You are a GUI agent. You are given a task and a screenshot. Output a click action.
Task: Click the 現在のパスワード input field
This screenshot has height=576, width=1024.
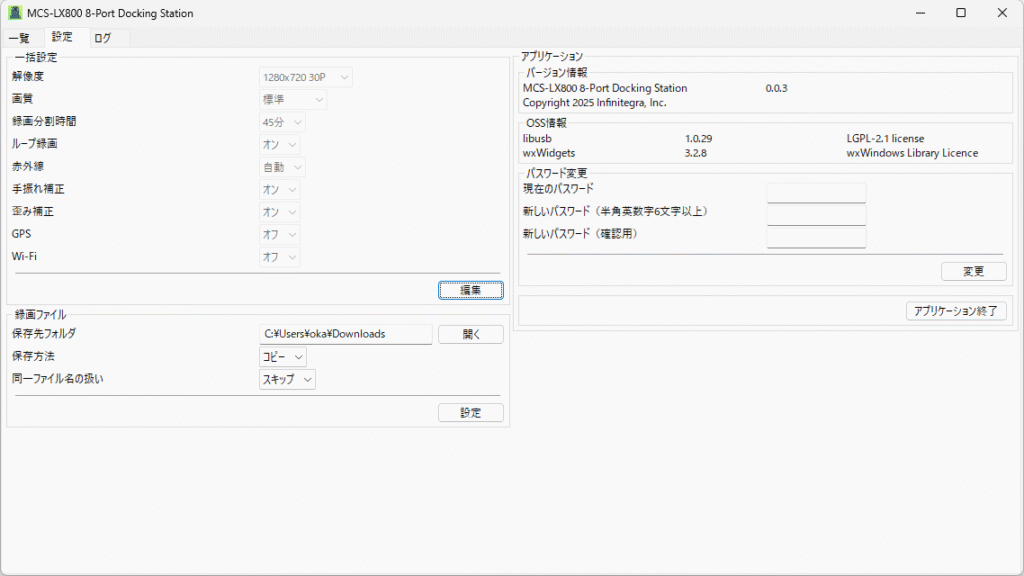point(815,193)
